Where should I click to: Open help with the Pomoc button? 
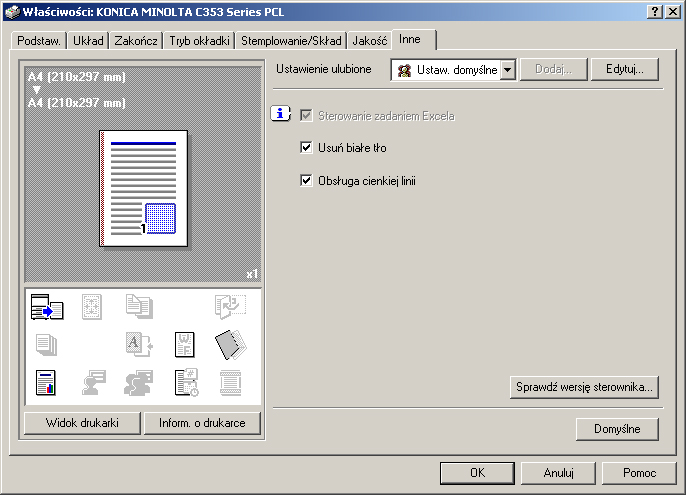click(639, 473)
